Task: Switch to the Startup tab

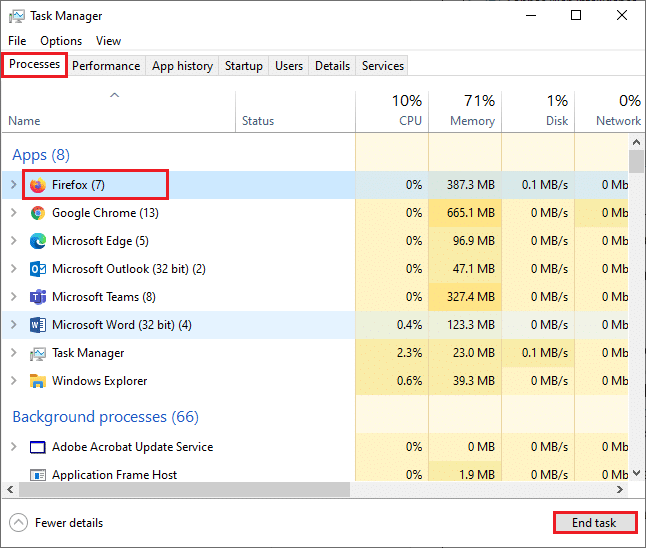Action: (243, 66)
